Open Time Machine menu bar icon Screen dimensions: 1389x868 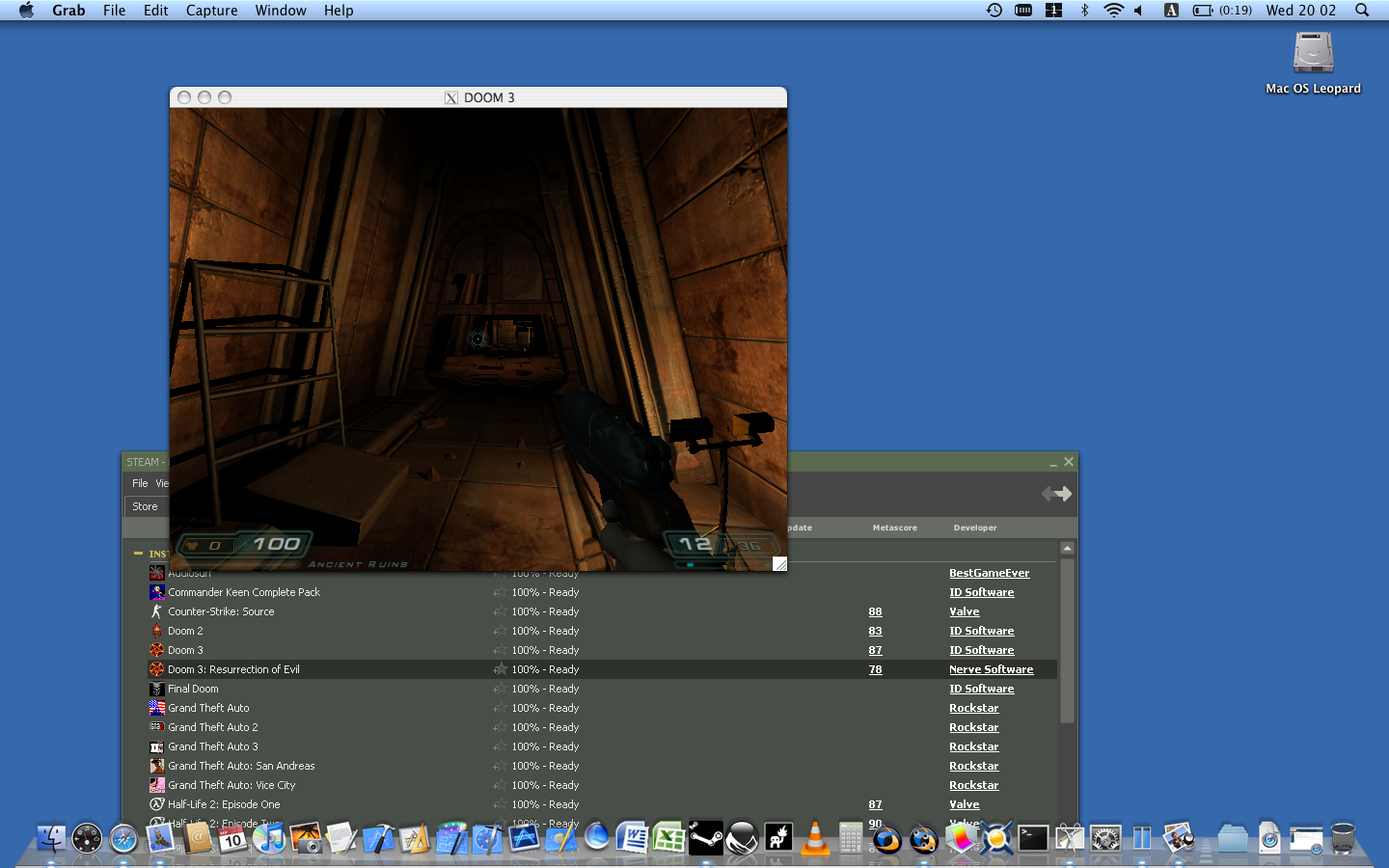coord(994,10)
